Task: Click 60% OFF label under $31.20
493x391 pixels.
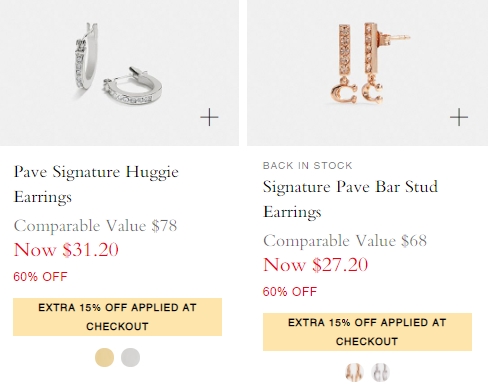Action: pos(40,277)
